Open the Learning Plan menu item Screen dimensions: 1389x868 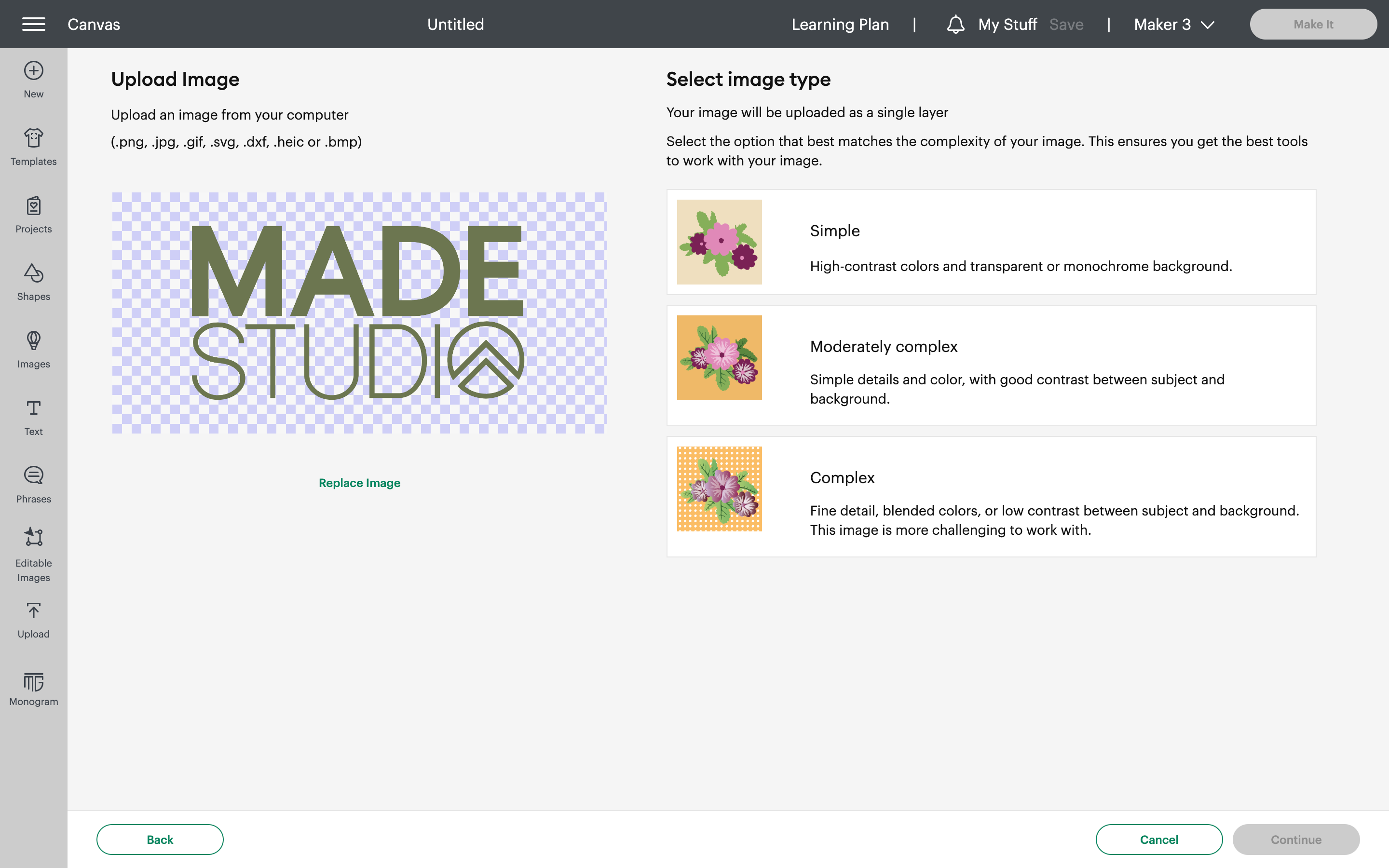(840, 24)
